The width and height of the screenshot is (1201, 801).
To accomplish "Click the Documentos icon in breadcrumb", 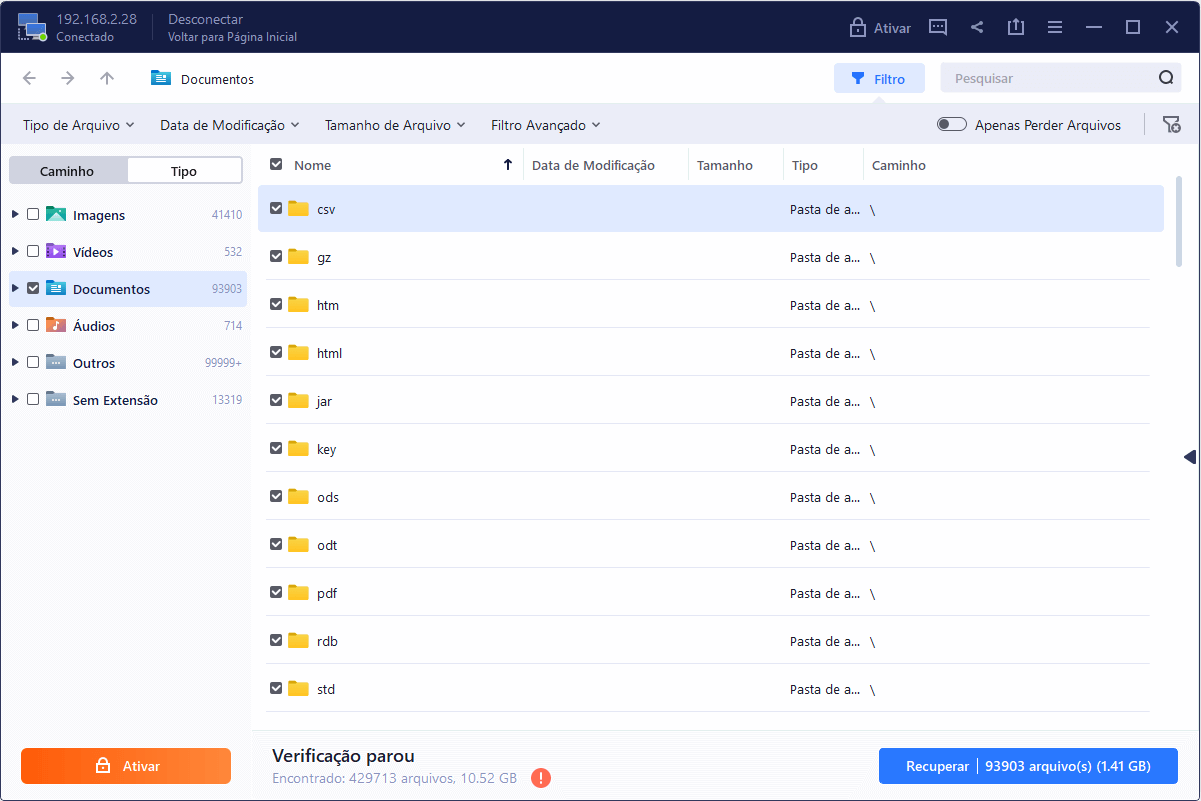I will point(161,78).
